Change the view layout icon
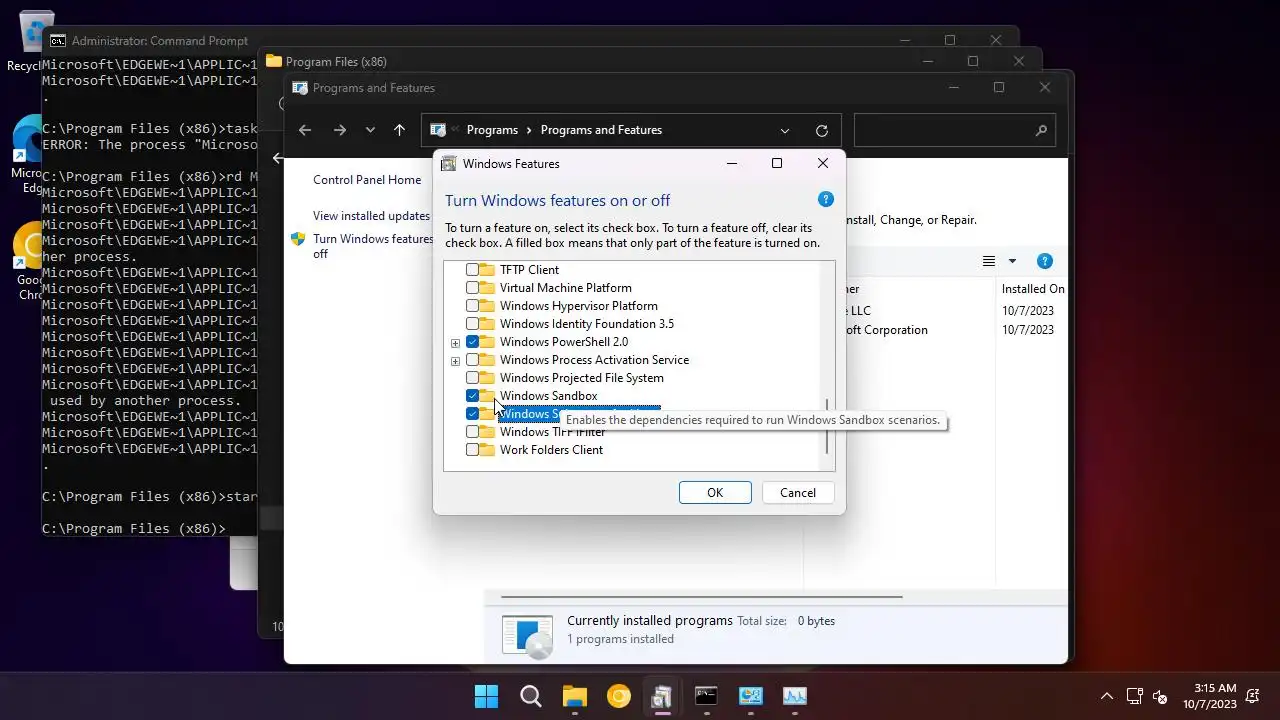 [989, 261]
